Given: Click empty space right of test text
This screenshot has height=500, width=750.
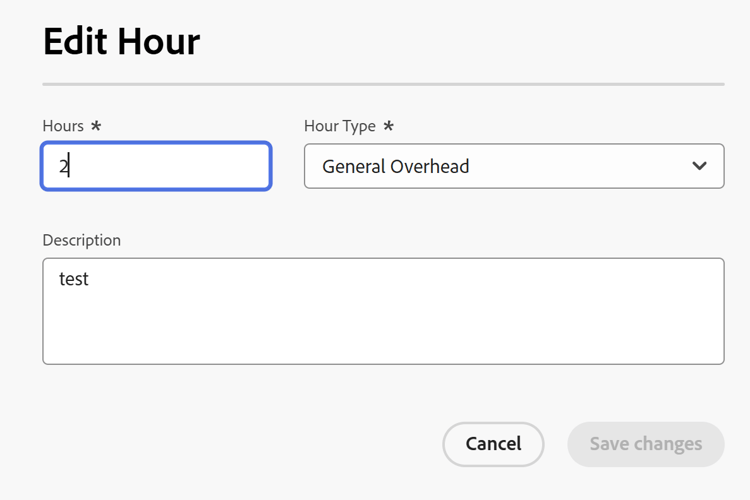Looking at the screenshot, I should point(400,279).
